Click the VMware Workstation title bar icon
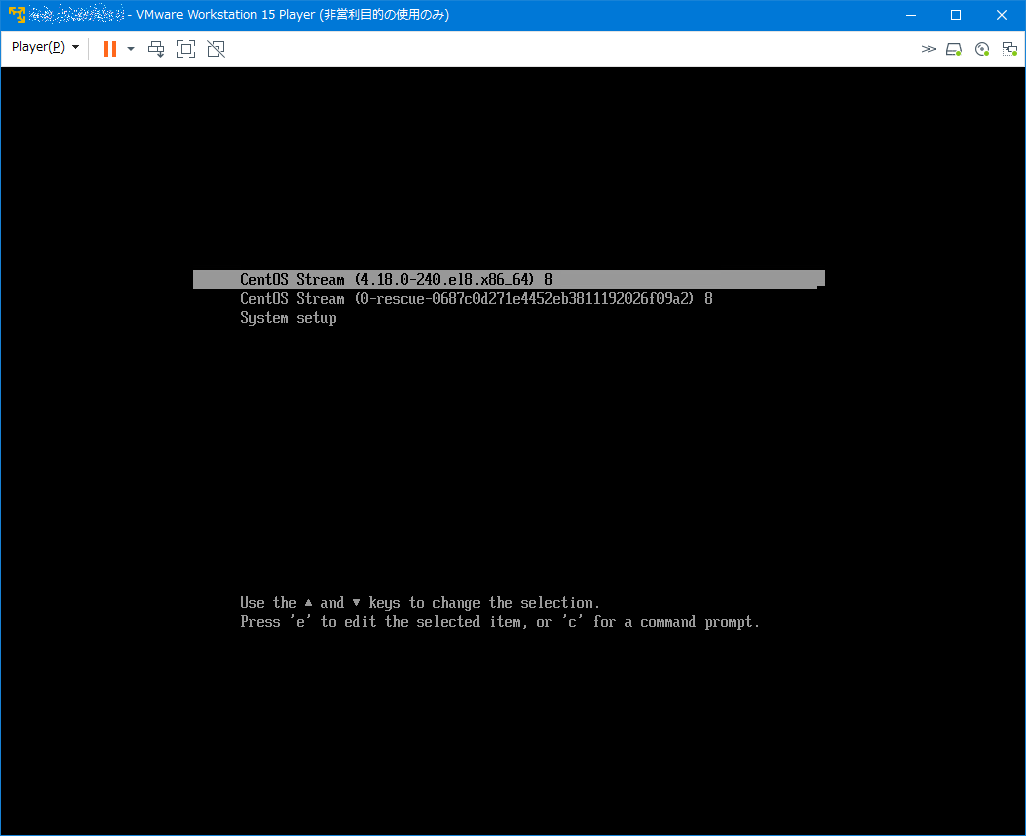This screenshot has height=836, width=1026. coord(16,14)
